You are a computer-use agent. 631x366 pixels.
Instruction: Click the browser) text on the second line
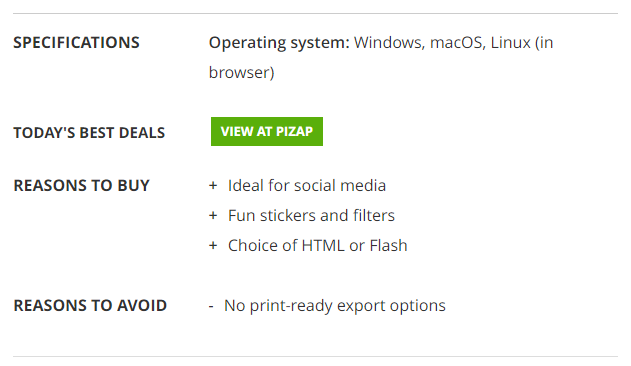[x=241, y=73]
